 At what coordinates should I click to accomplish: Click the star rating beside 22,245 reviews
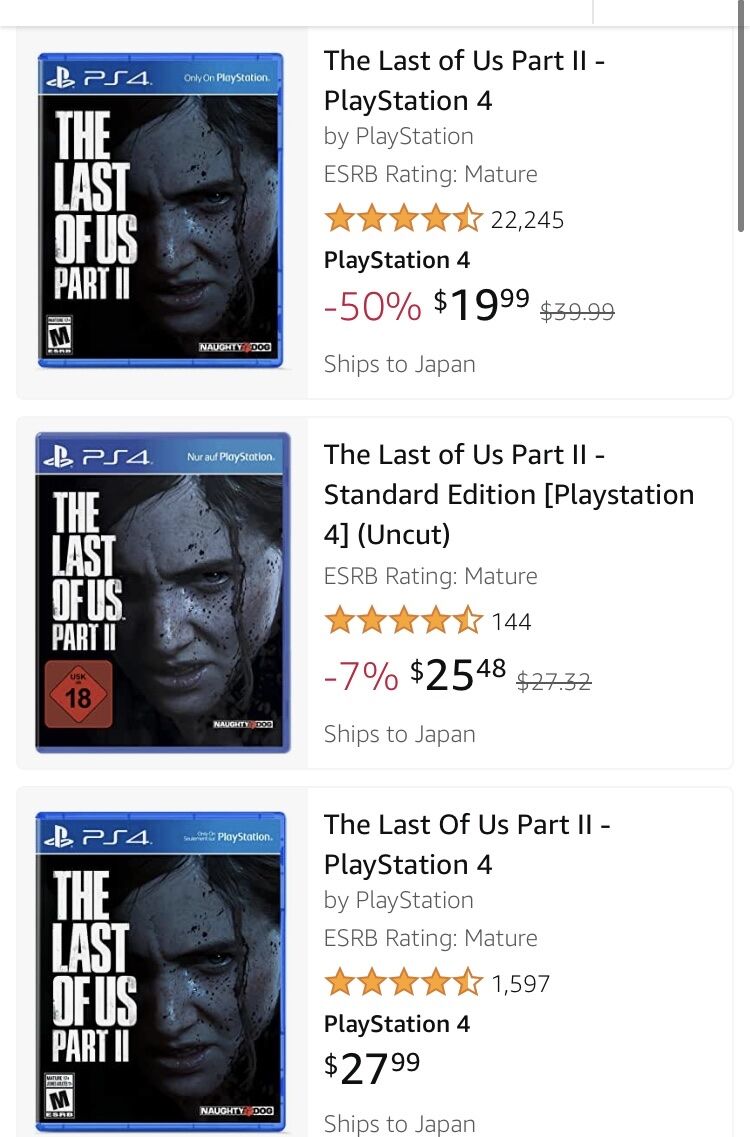pyautogui.click(x=403, y=218)
